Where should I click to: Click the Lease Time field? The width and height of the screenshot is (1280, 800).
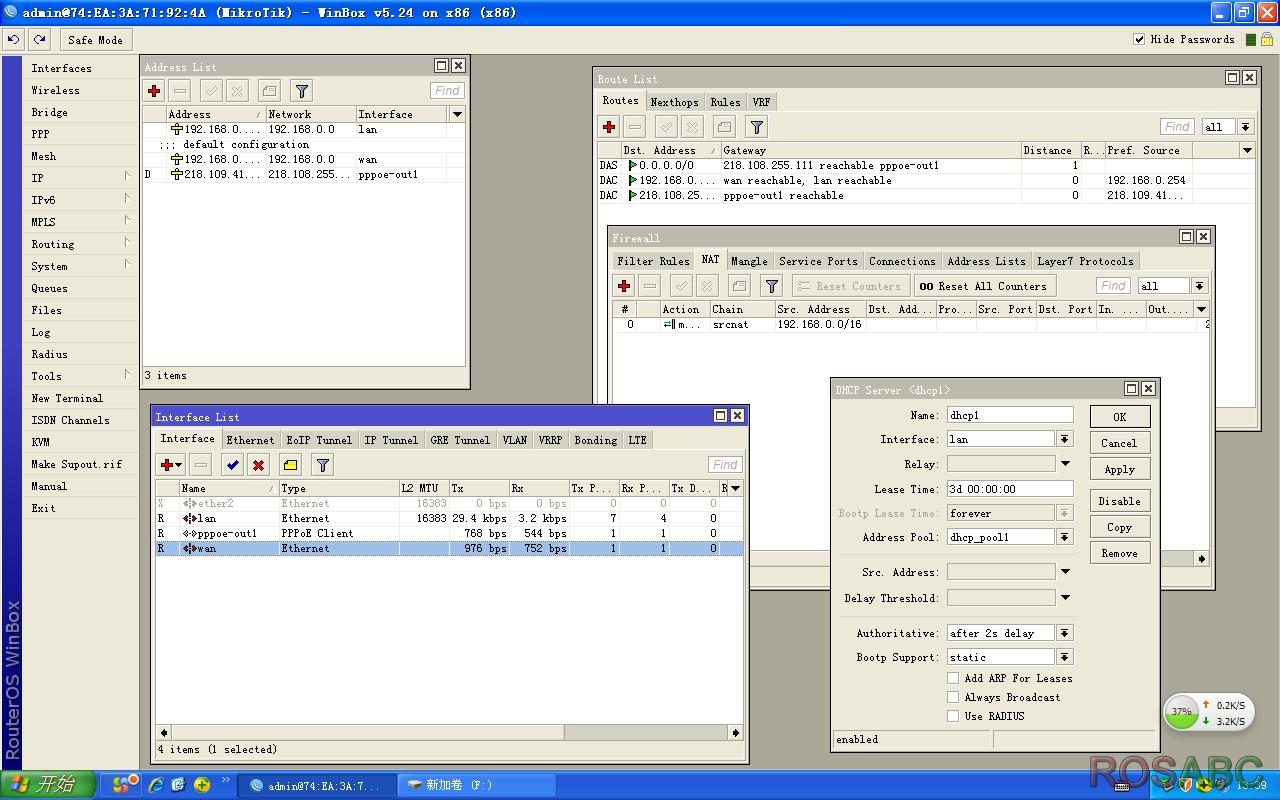(1009, 489)
